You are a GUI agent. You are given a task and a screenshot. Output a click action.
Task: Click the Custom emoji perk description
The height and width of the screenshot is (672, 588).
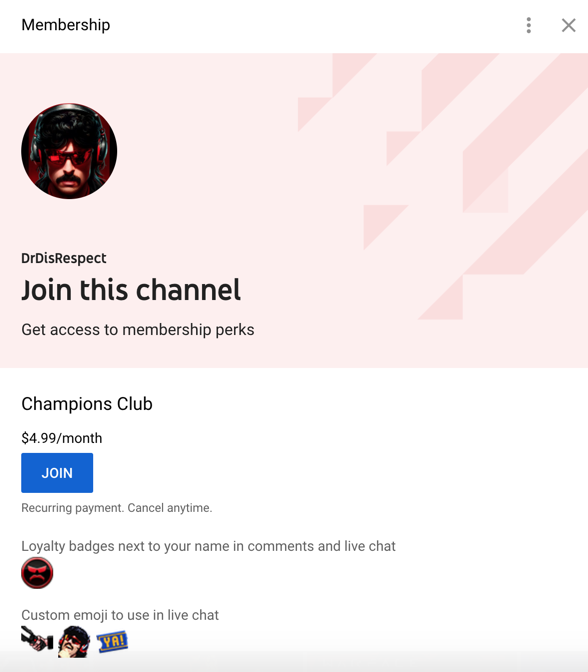(120, 615)
